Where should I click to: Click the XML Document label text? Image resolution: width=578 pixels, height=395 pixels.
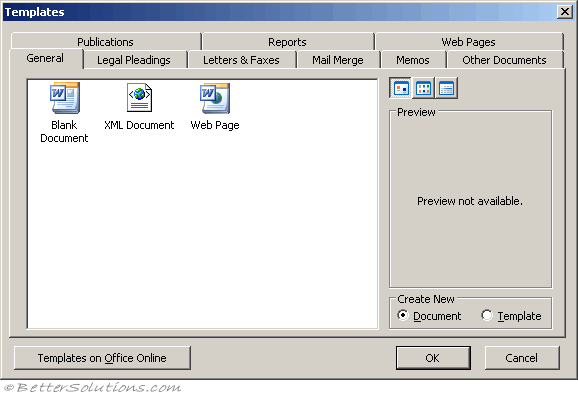pyautogui.click(x=139, y=125)
